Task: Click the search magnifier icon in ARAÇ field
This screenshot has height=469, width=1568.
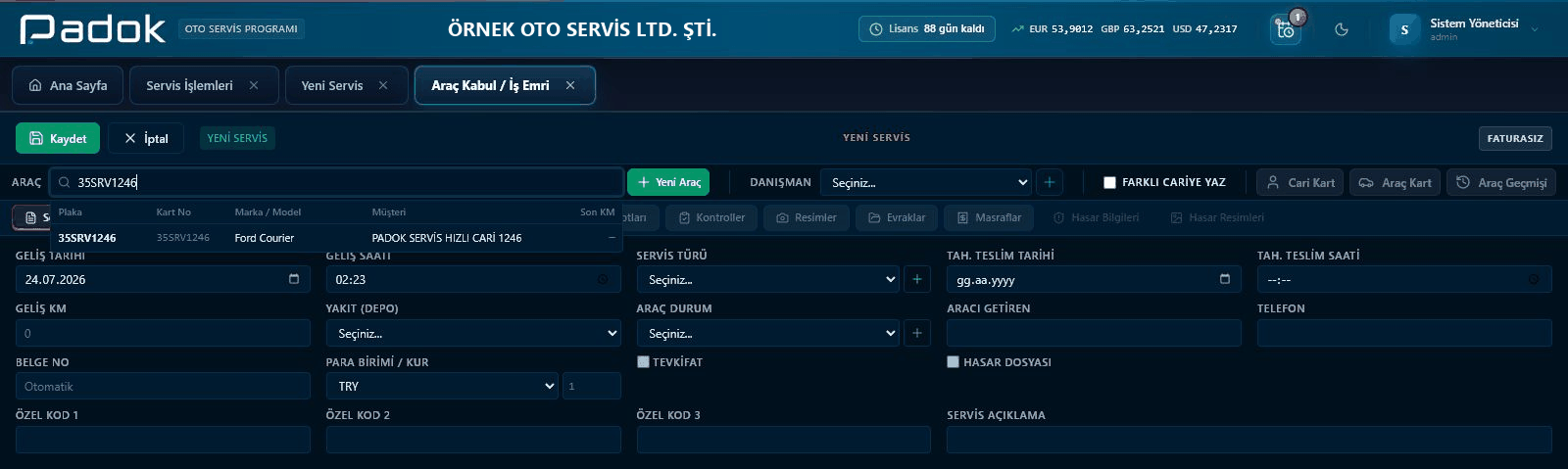Action: coord(65,182)
